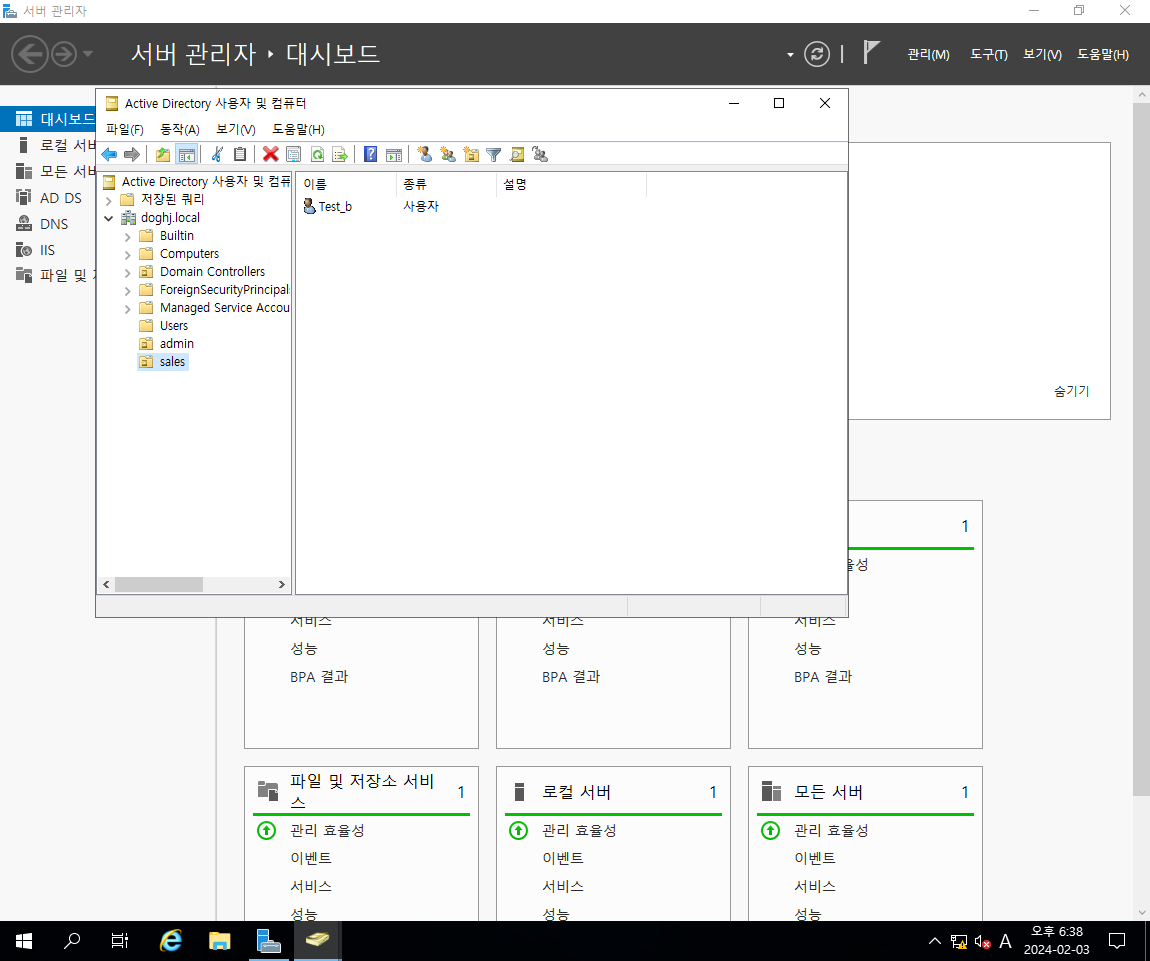Expand the Builtin tree node

(x=128, y=237)
